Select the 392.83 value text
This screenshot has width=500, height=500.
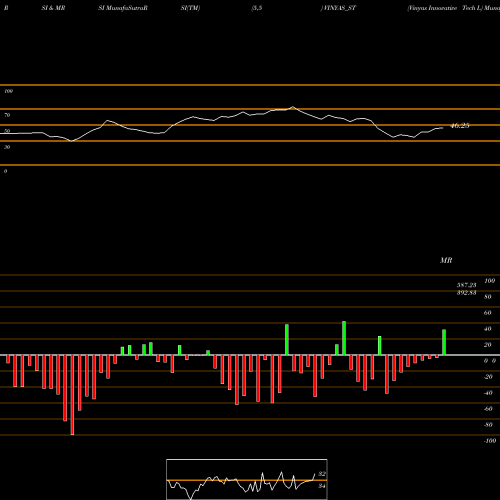(466, 293)
